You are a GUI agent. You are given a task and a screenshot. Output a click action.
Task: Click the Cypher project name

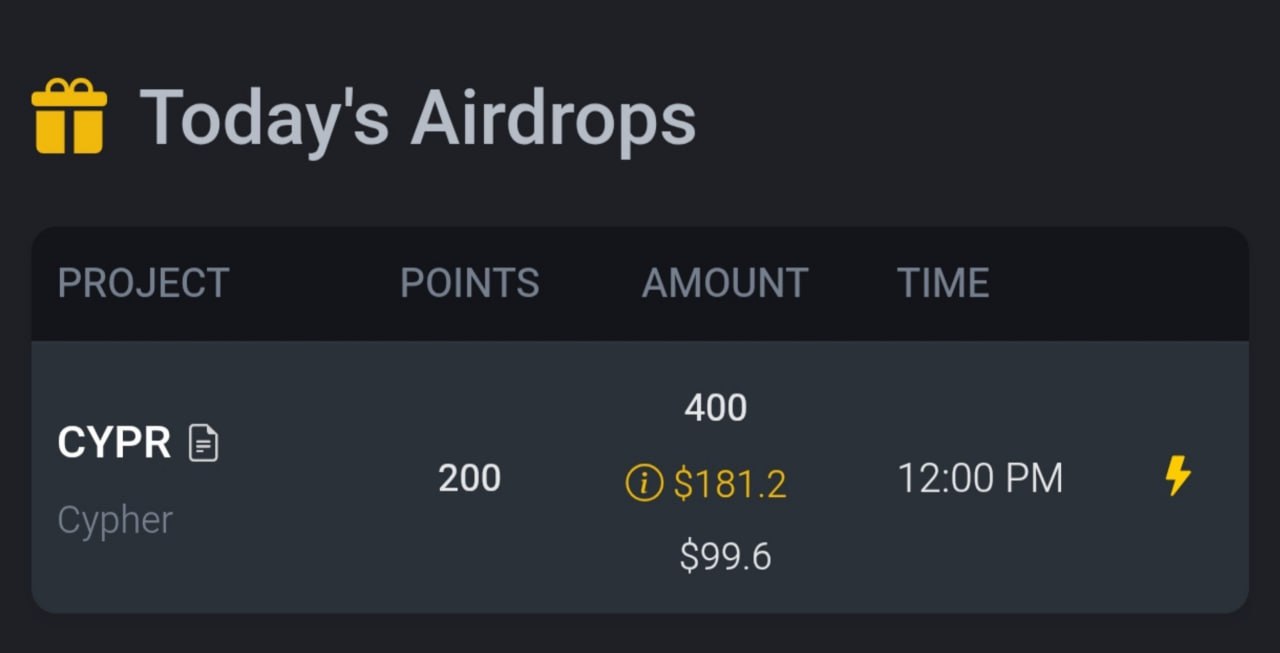(115, 520)
